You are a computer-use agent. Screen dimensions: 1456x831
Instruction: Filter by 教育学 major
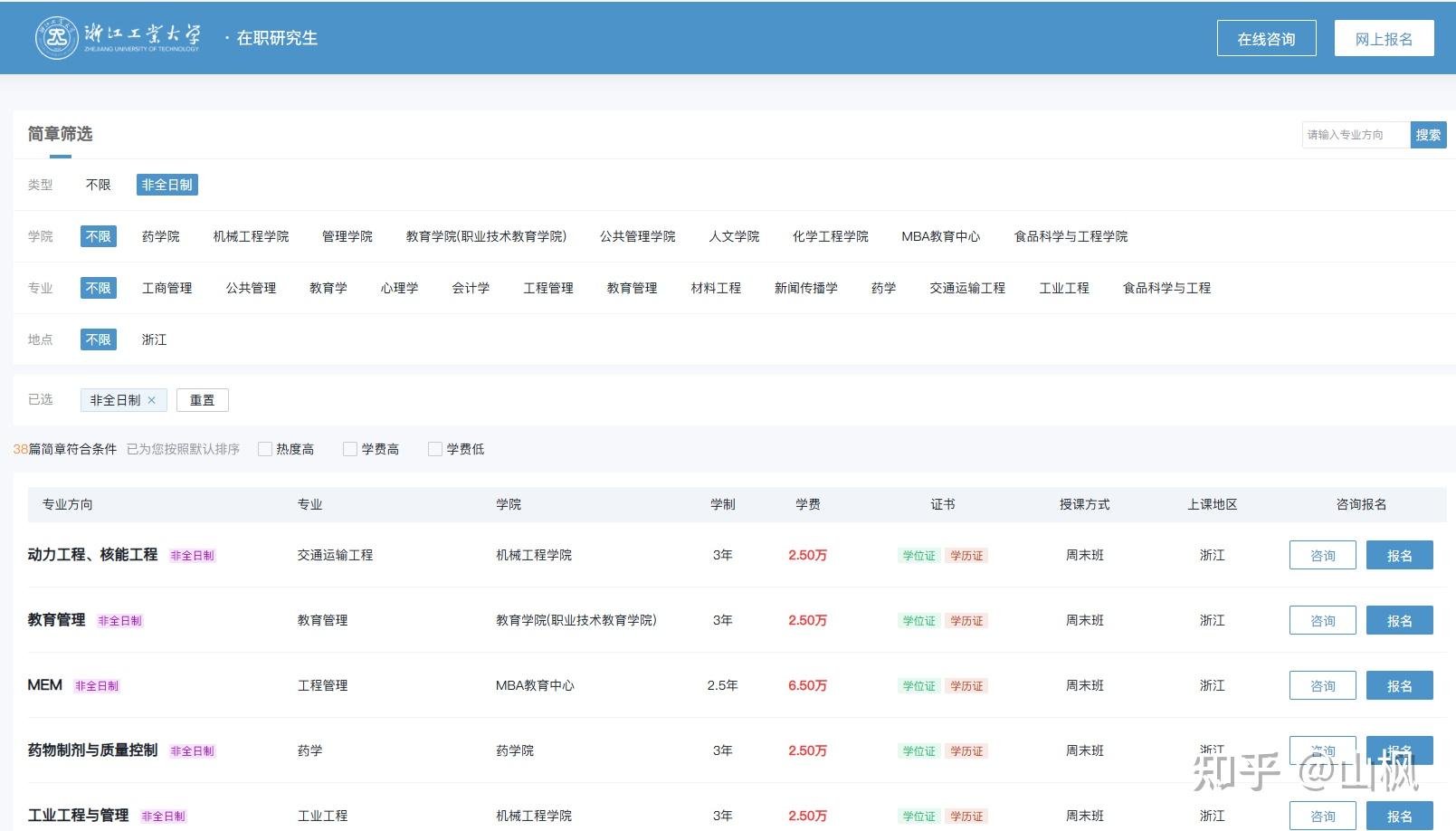pos(328,288)
